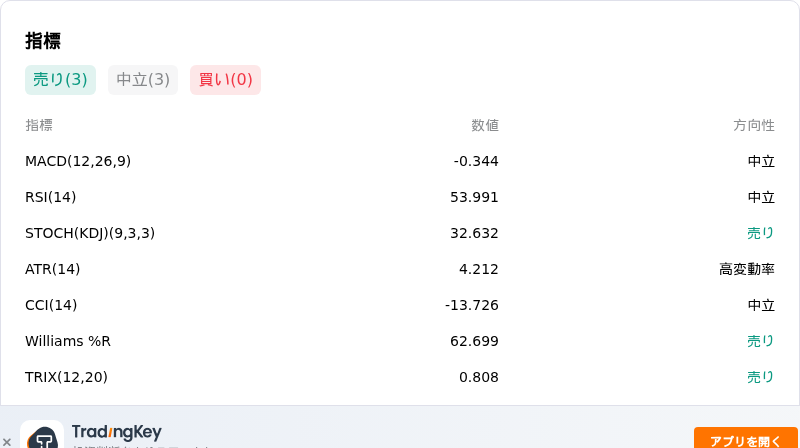
Task: Click the MACD(12,26,9) indicator row
Action: [400, 161]
